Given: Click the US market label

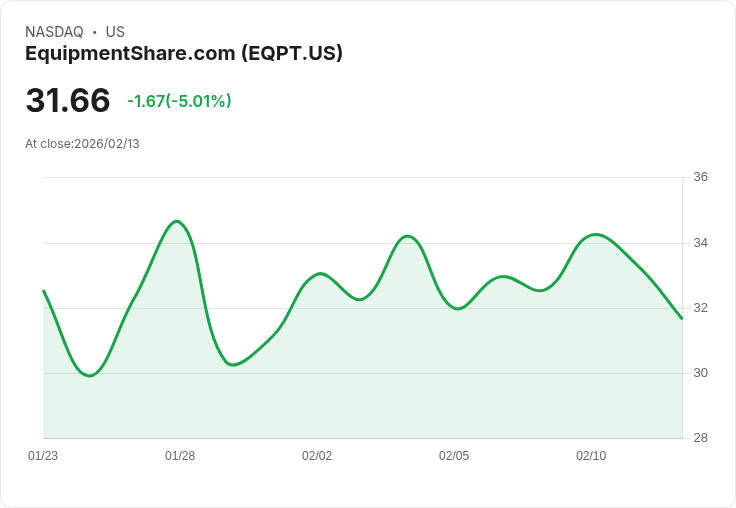Looking at the screenshot, I should click(115, 32).
